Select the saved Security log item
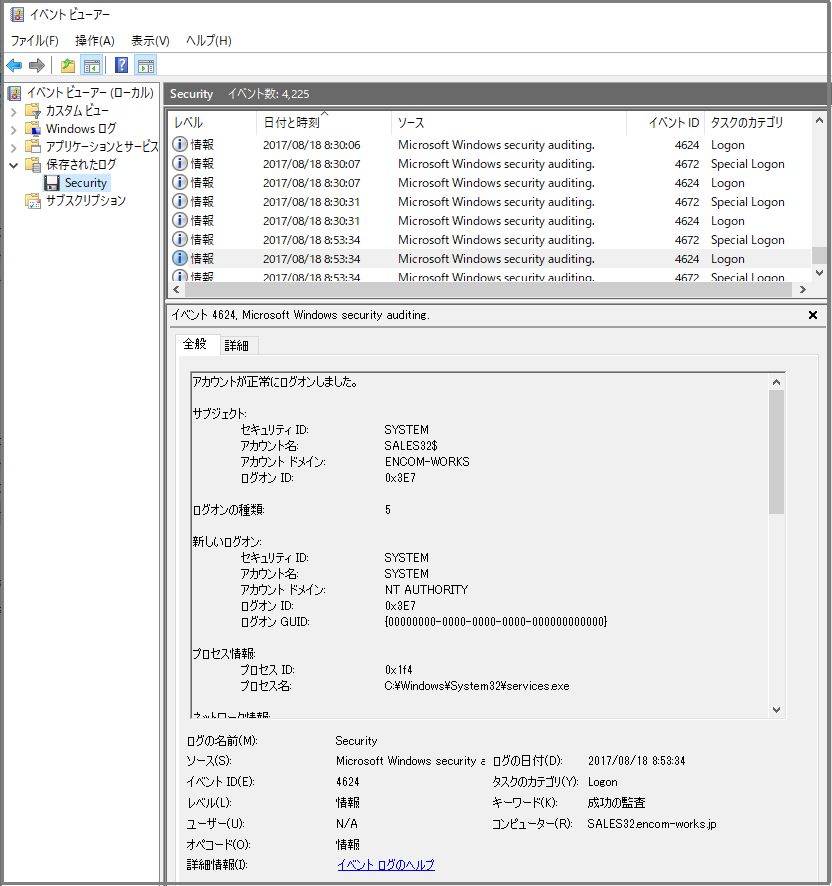The image size is (832, 886). click(x=76, y=183)
